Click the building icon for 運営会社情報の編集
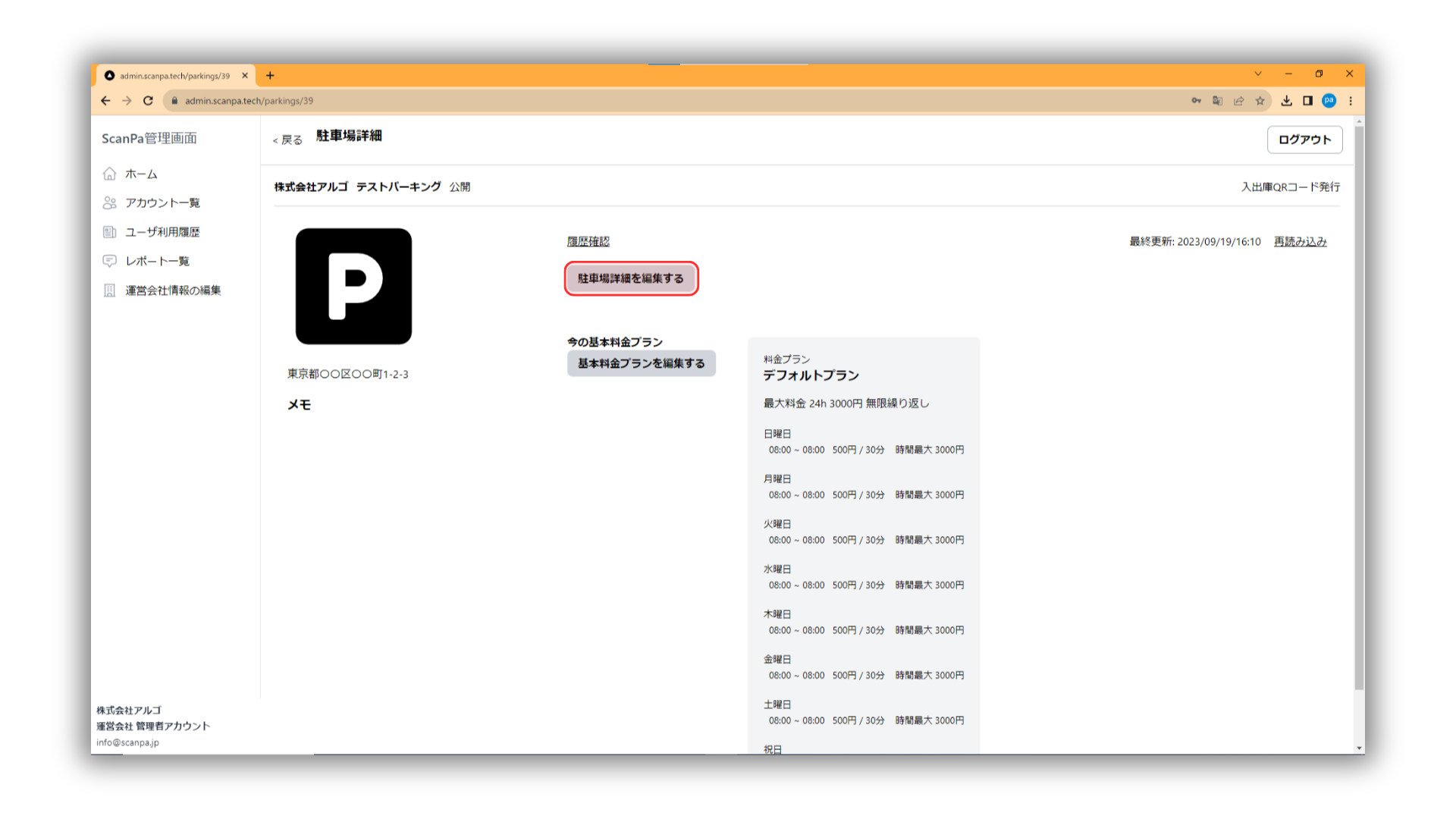The image size is (1456, 819). (x=110, y=290)
